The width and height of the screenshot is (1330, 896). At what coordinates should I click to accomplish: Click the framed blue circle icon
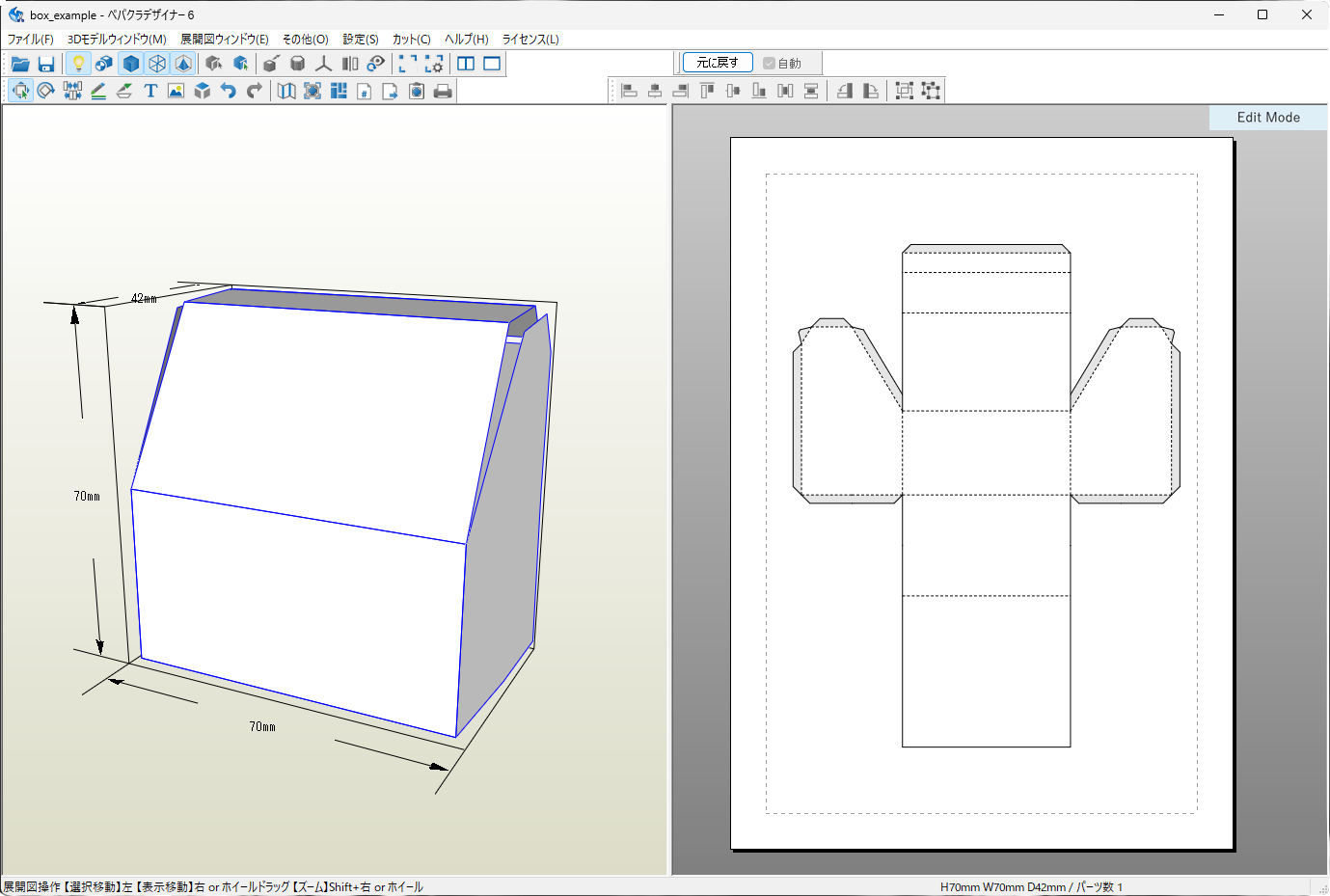[312, 91]
